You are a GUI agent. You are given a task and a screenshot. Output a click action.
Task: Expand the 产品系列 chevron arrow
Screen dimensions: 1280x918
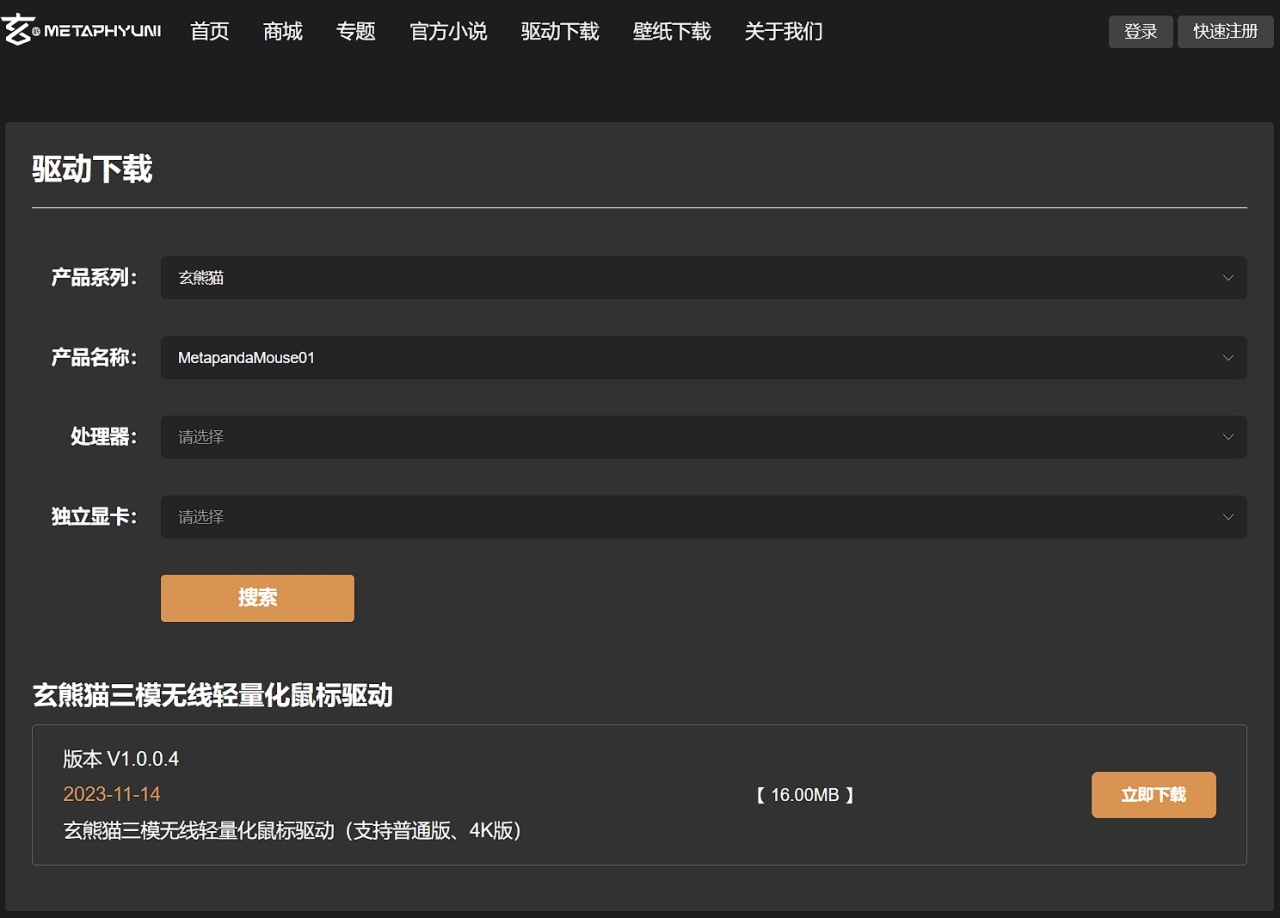pos(1228,278)
